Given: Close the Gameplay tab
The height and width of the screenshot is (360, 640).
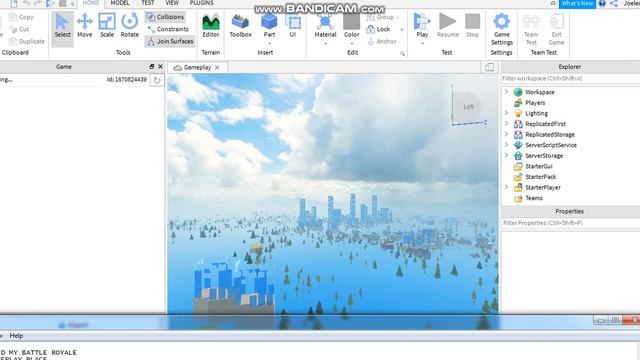Looking at the screenshot, I should [217, 67].
